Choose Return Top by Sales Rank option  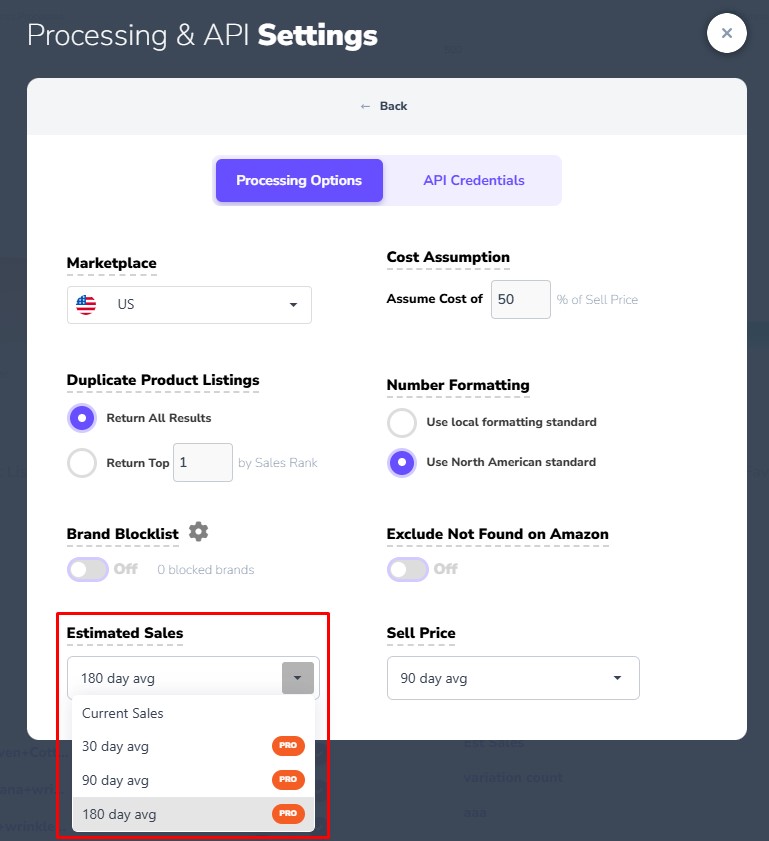pyautogui.click(x=82, y=463)
